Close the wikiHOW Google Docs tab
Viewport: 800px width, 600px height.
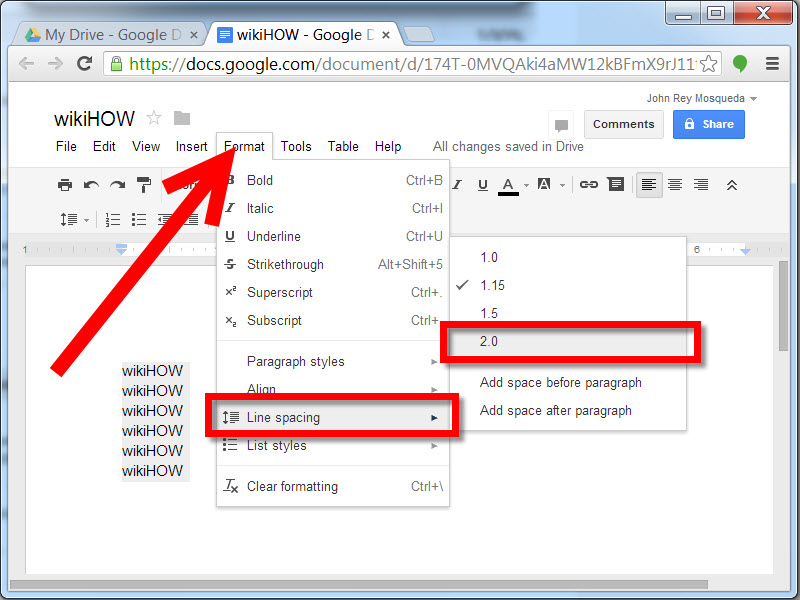[386, 35]
